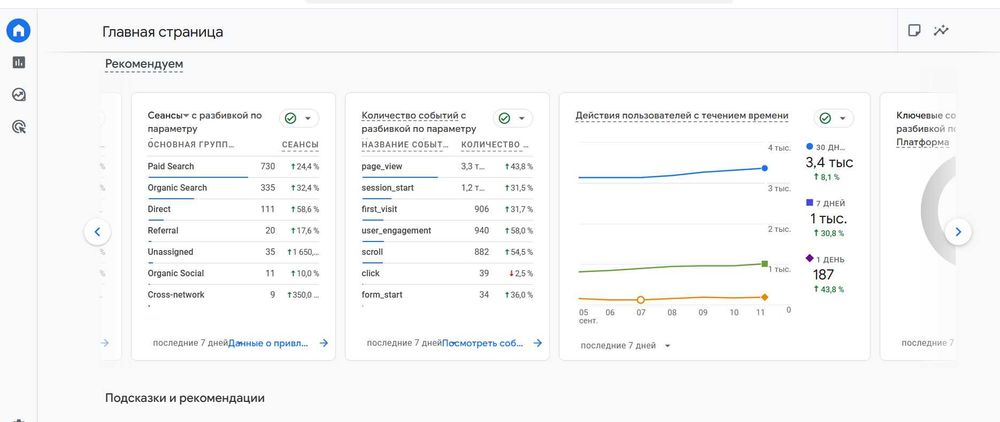Open the Сеансы metric selector dropdown
Viewport: 1000px width, 422px height.
(169, 115)
